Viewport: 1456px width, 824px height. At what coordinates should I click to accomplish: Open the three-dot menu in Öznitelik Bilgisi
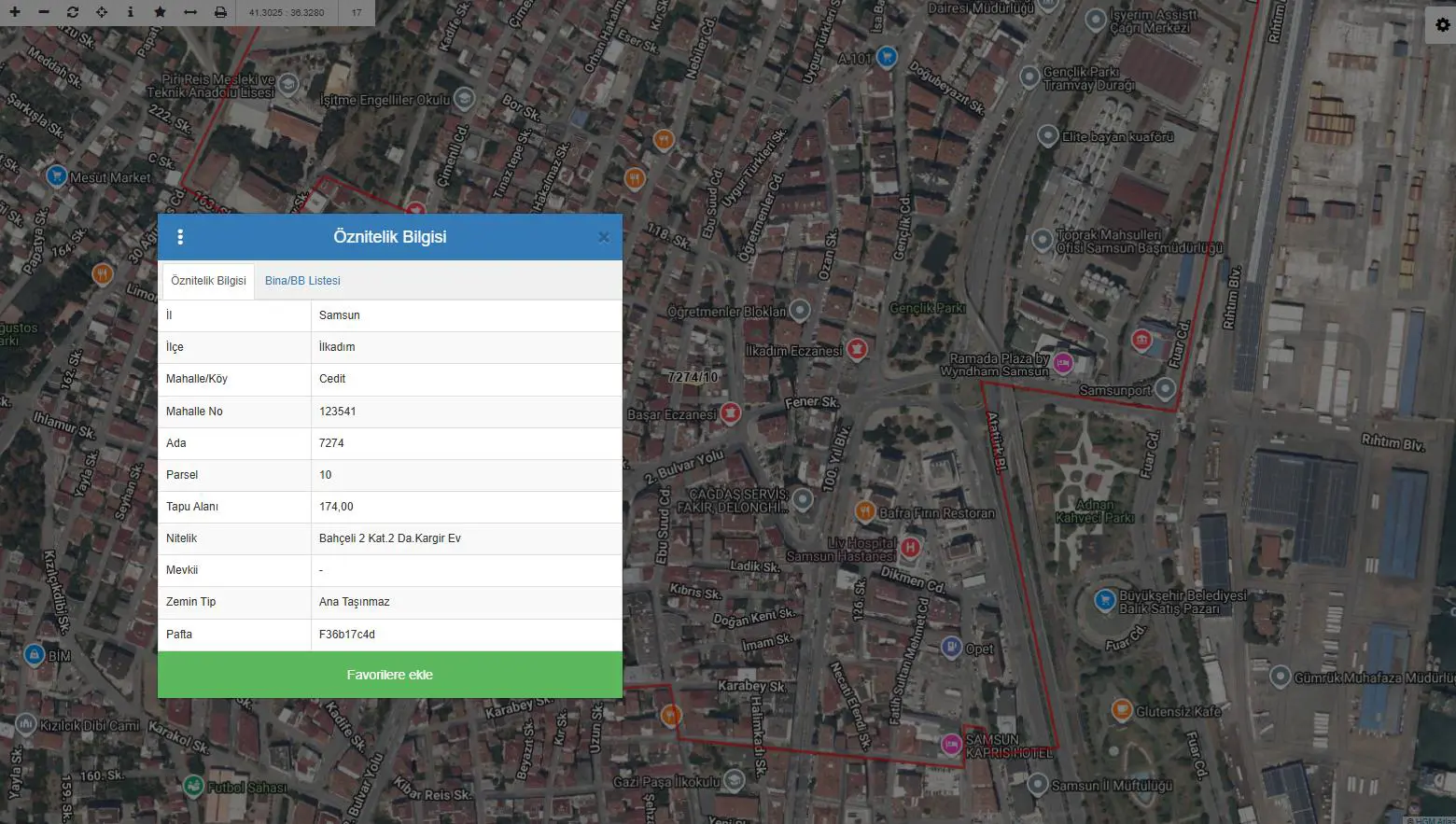pyautogui.click(x=180, y=237)
